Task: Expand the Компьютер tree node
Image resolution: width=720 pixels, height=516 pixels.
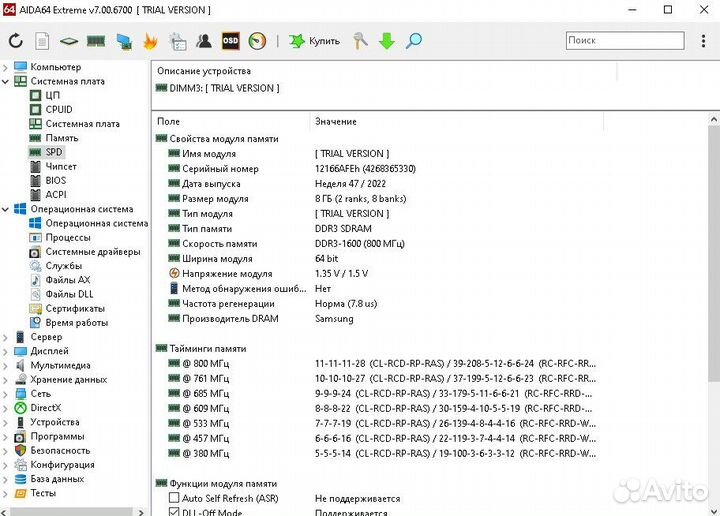Action: point(6,67)
